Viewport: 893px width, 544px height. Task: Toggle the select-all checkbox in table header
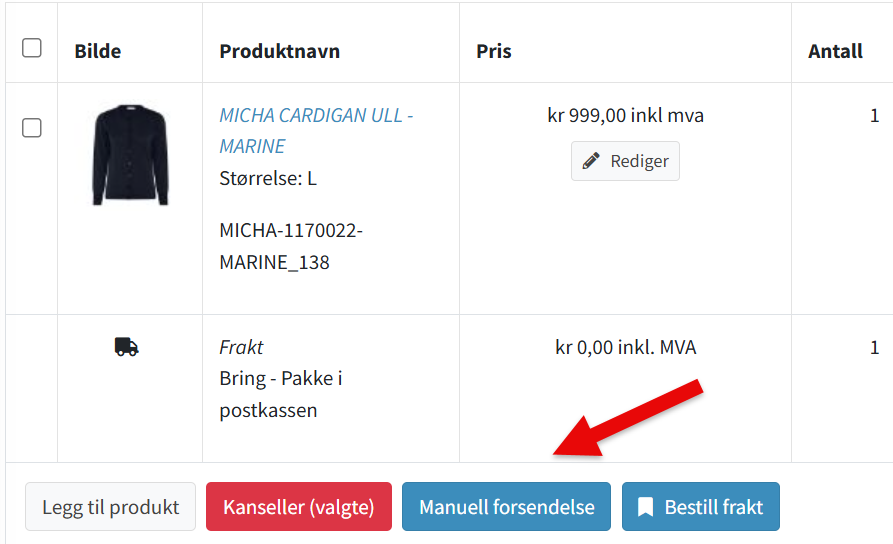click(x=32, y=48)
